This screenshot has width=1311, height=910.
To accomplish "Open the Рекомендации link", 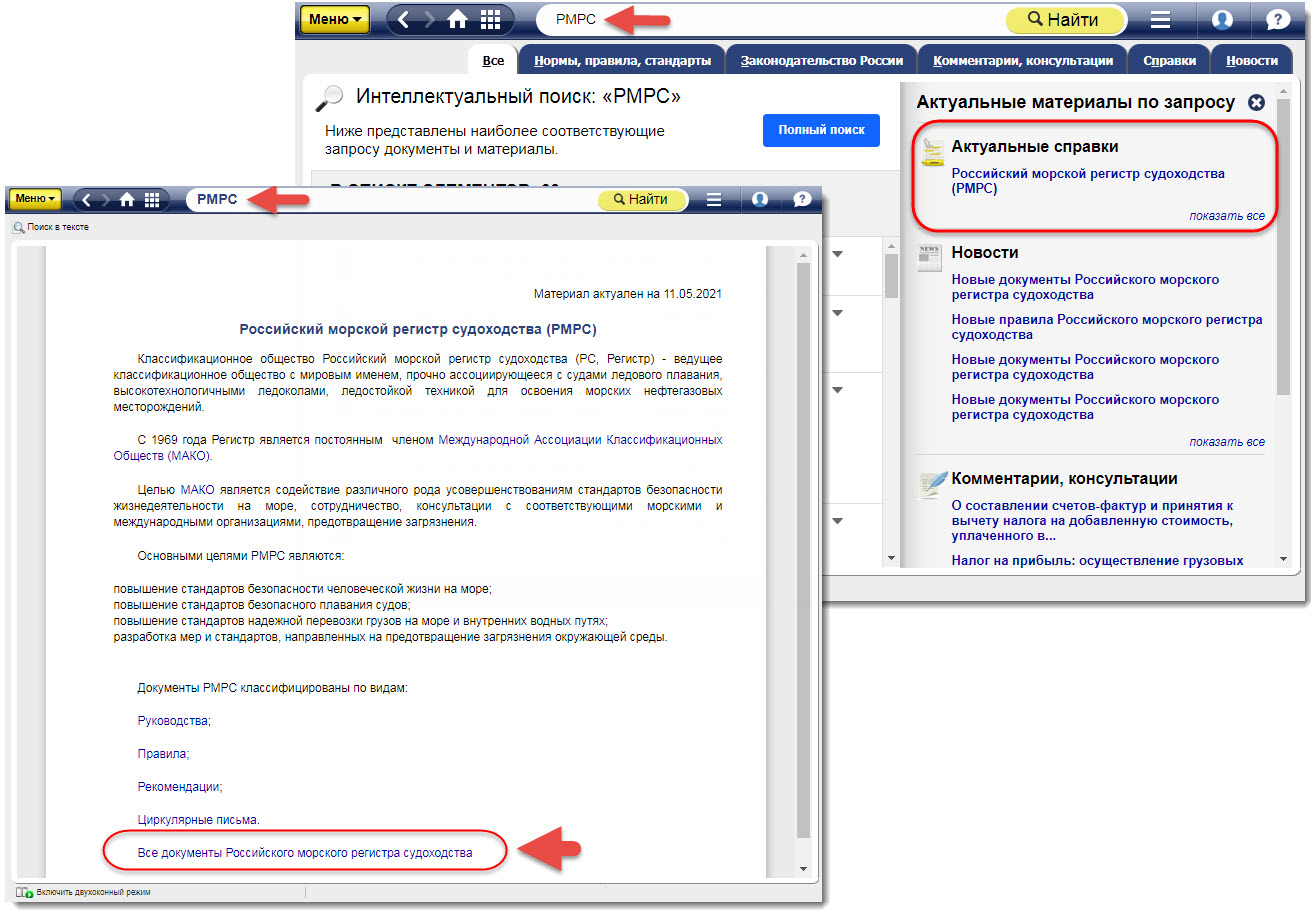I will [178, 787].
